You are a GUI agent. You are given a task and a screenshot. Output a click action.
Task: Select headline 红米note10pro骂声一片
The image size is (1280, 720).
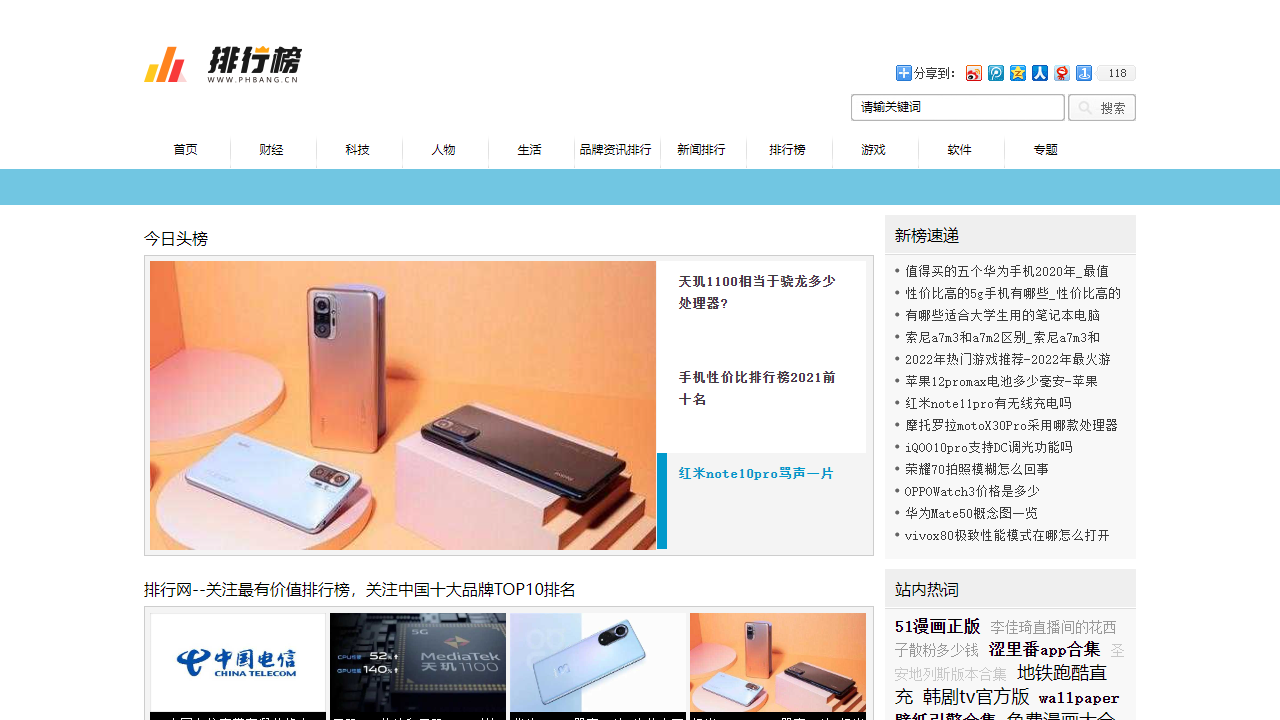(x=756, y=473)
